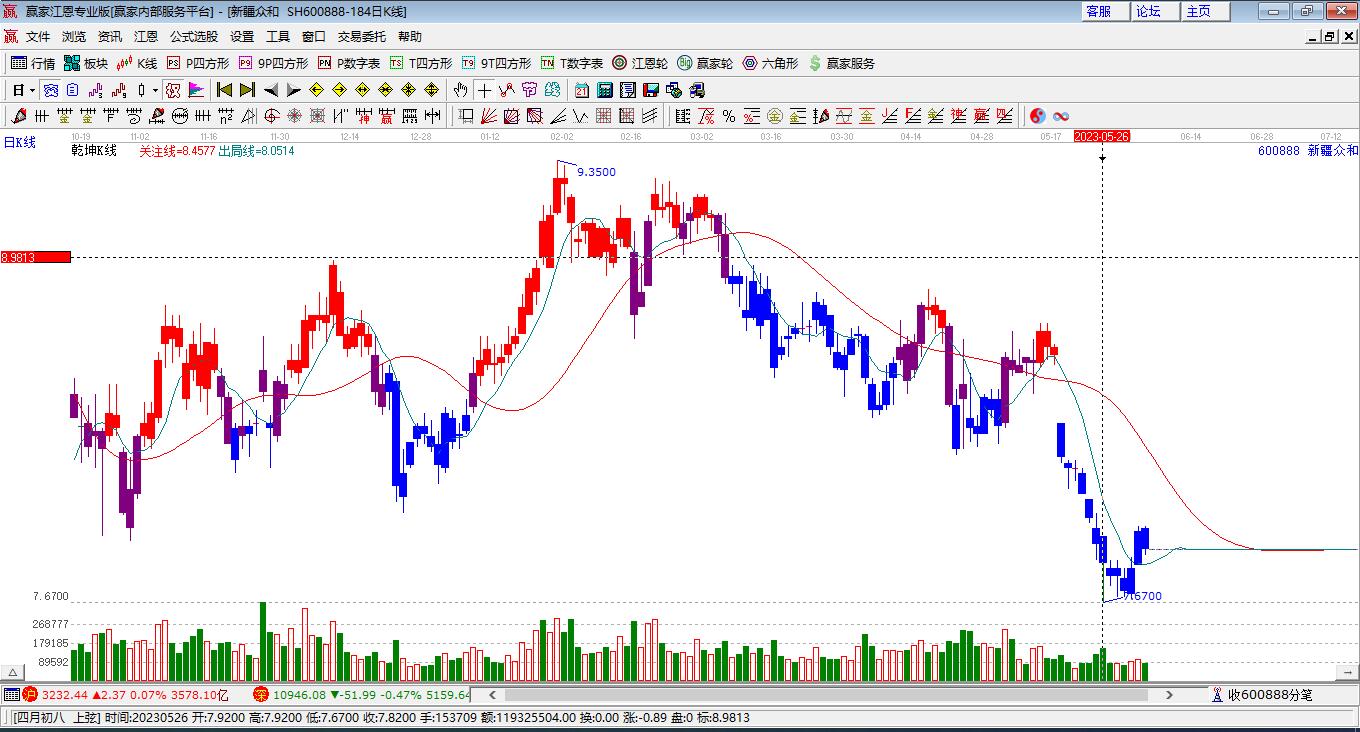Click the red 8.9813 price tag
The image size is (1360, 732).
36,257
